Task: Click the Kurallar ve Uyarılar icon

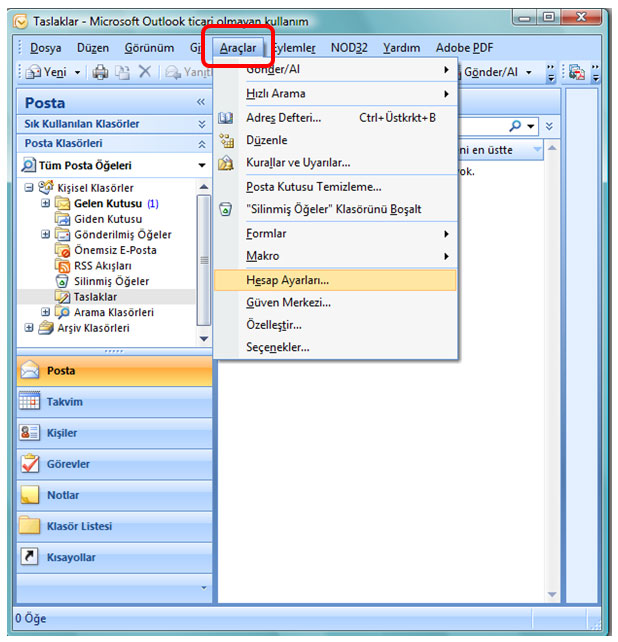Action: [226, 163]
